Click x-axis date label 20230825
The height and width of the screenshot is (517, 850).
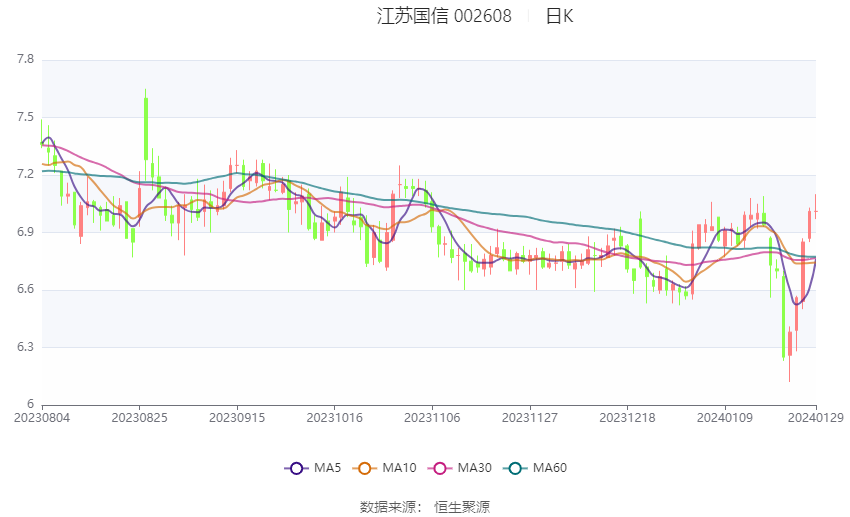click(139, 418)
